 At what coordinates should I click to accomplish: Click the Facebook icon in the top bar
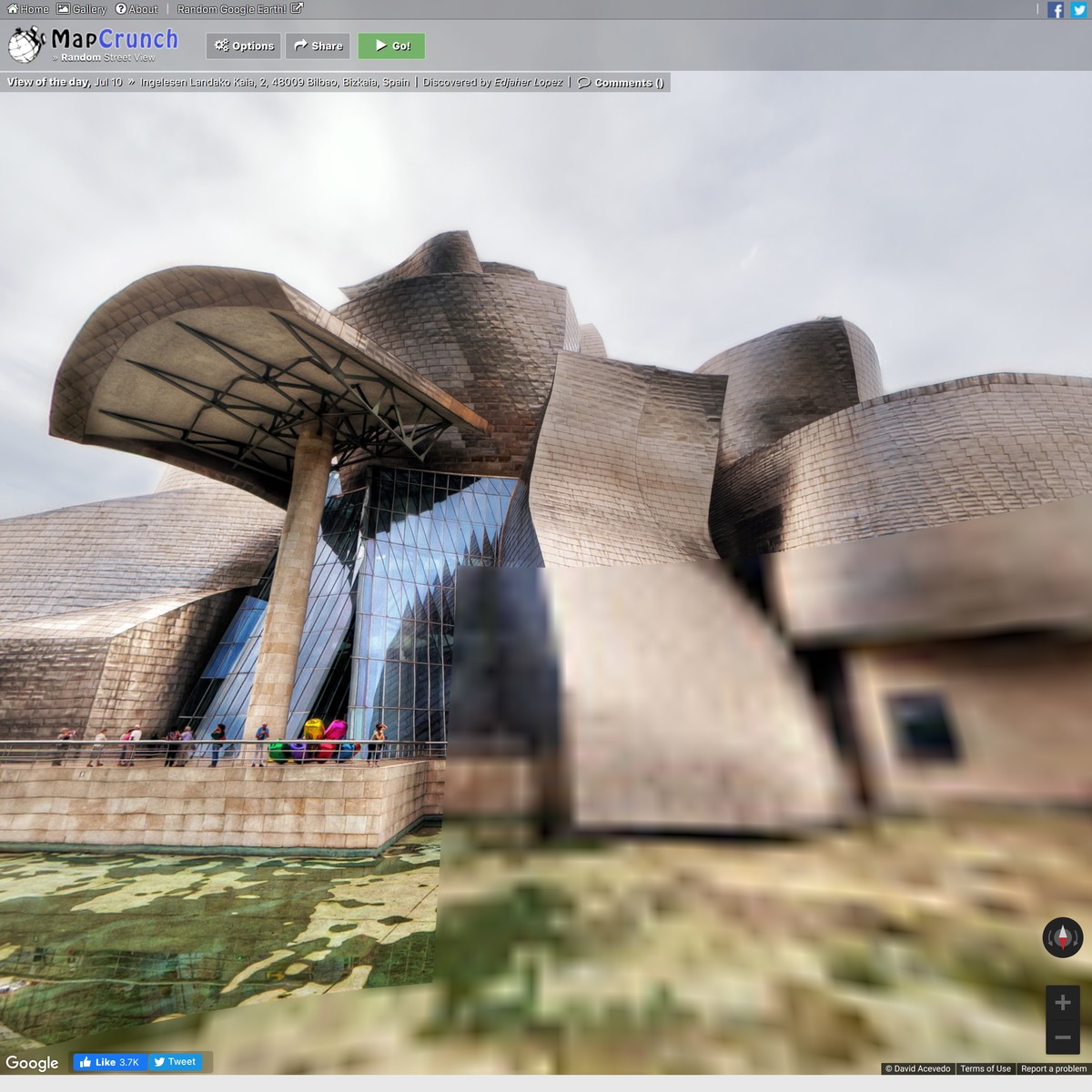(x=1056, y=10)
